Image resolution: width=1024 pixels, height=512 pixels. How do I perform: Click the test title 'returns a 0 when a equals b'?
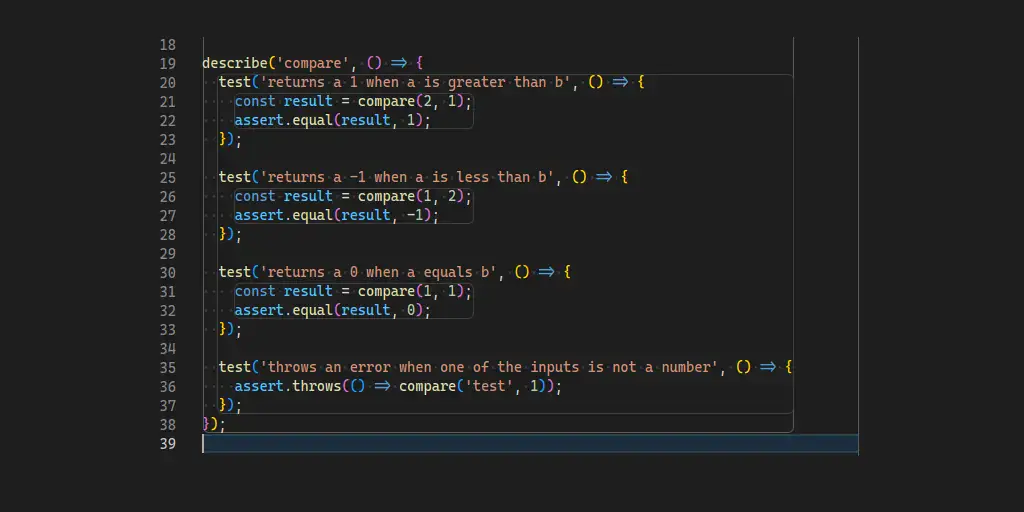click(x=378, y=272)
